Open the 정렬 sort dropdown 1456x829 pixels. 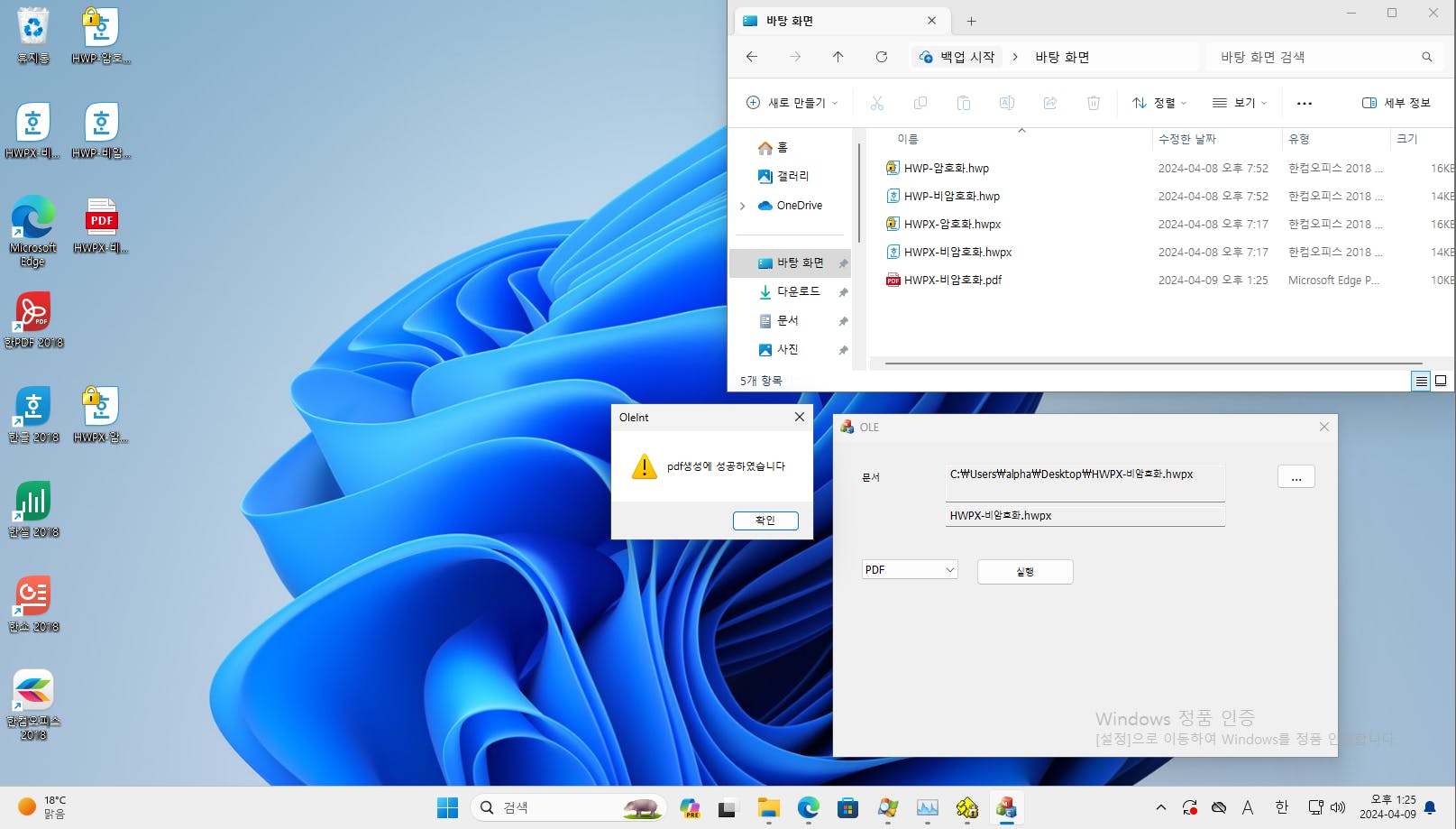coord(1159,103)
